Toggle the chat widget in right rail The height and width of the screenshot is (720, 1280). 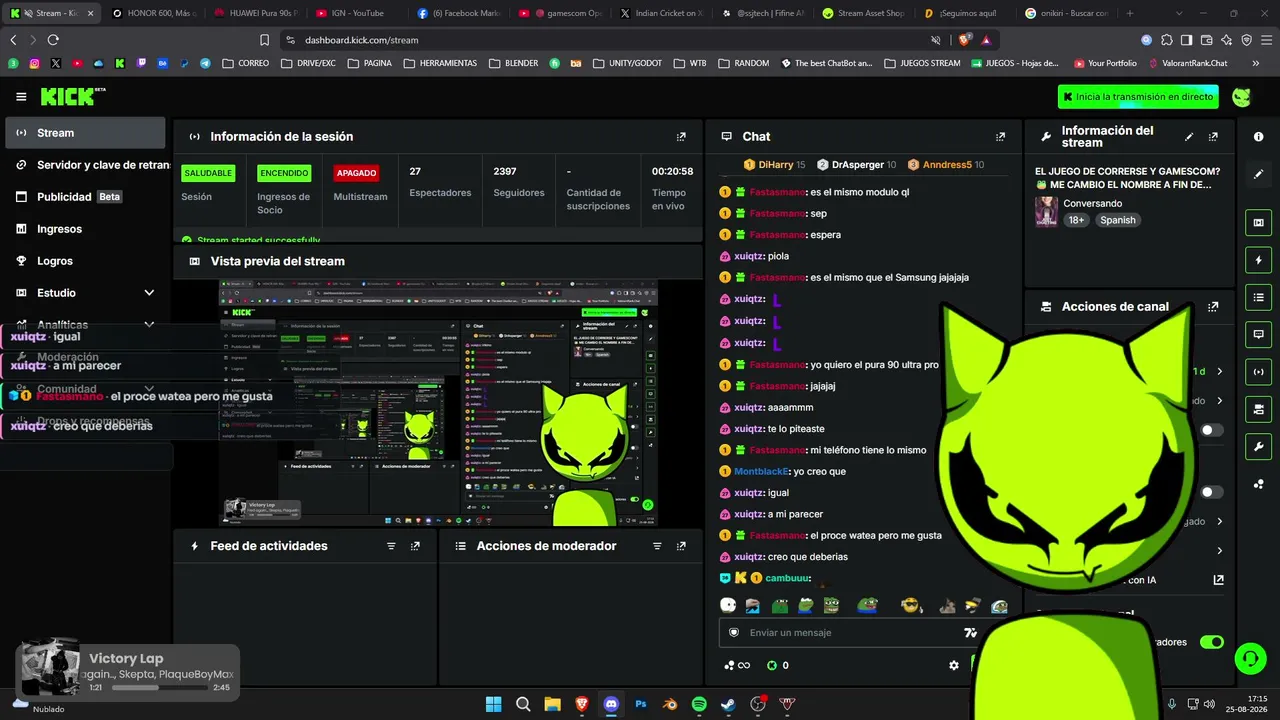tap(1258, 334)
